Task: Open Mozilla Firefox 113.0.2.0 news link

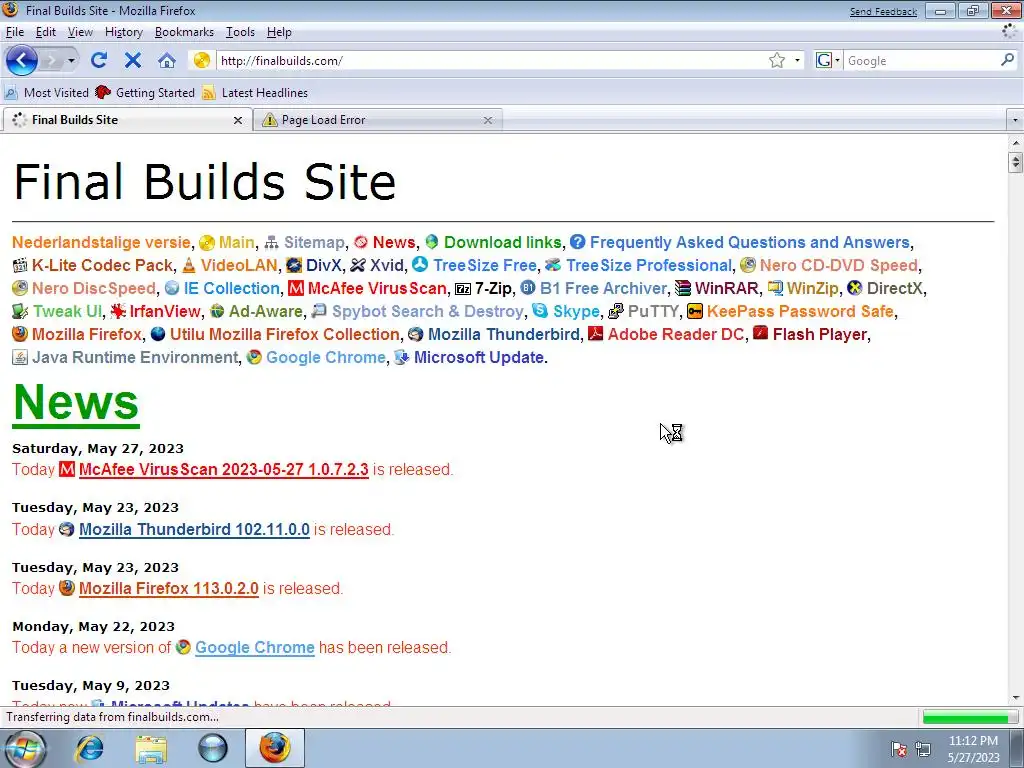Action: pyautogui.click(x=168, y=588)
